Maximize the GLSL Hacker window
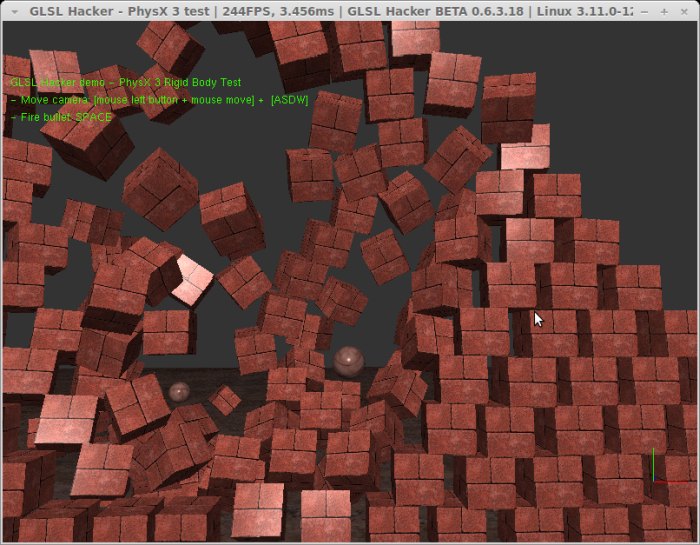Screen dimensions: 700x545 (664, 12)
